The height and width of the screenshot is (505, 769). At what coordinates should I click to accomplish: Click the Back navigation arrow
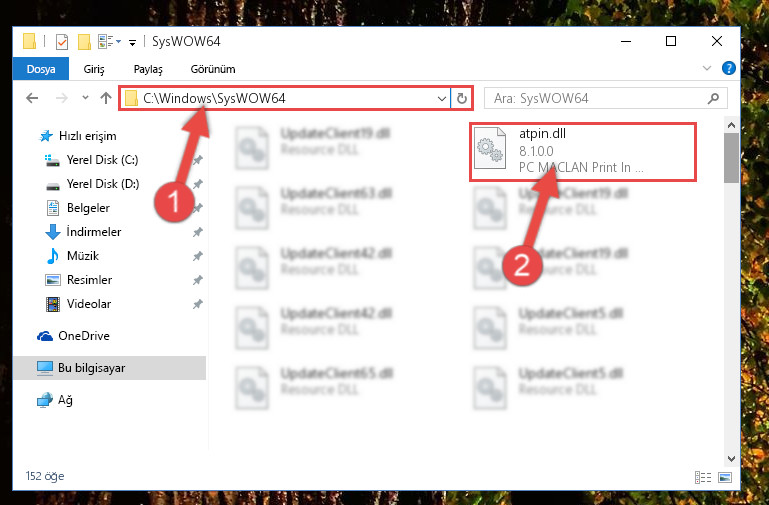(32, 98)
